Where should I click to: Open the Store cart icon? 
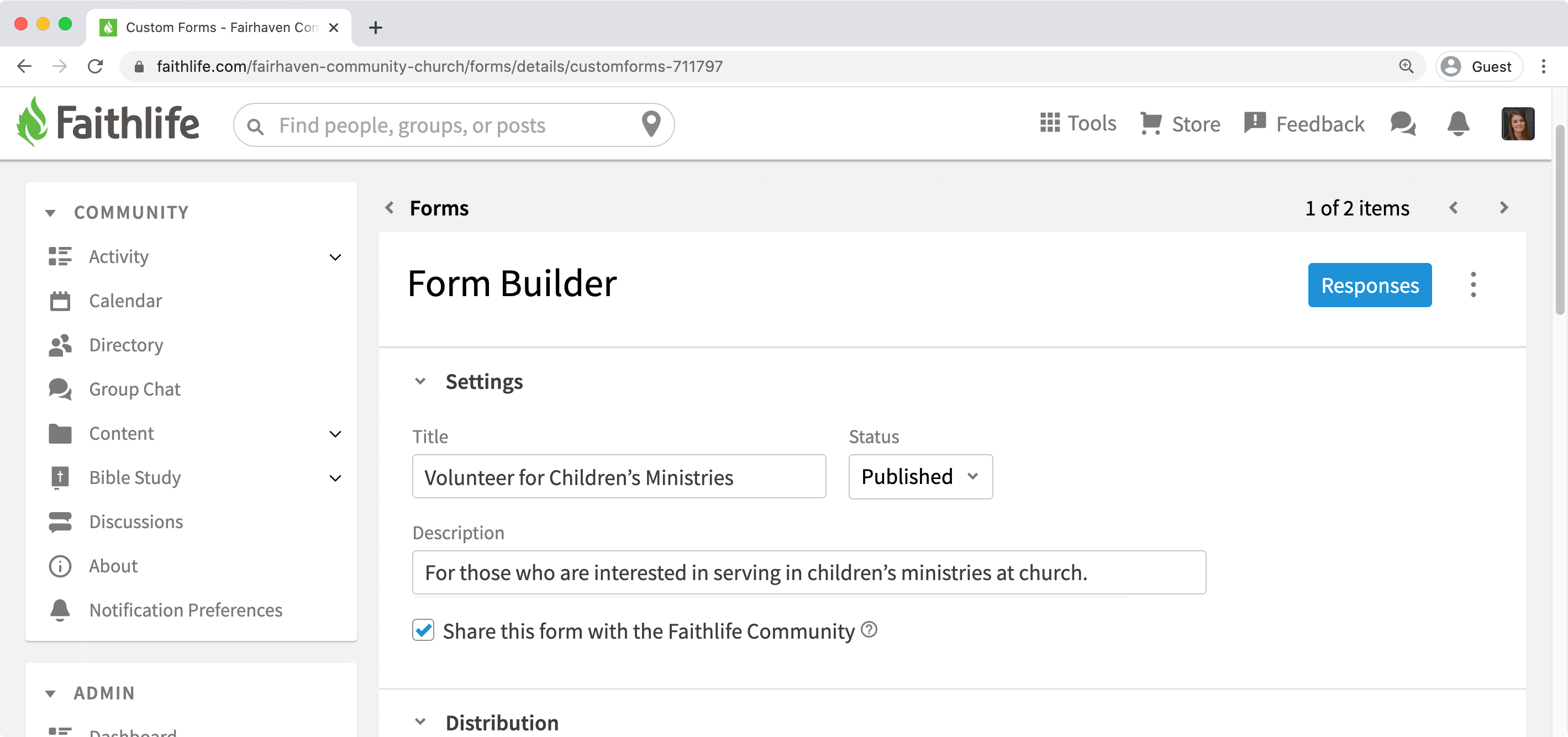1150,124
